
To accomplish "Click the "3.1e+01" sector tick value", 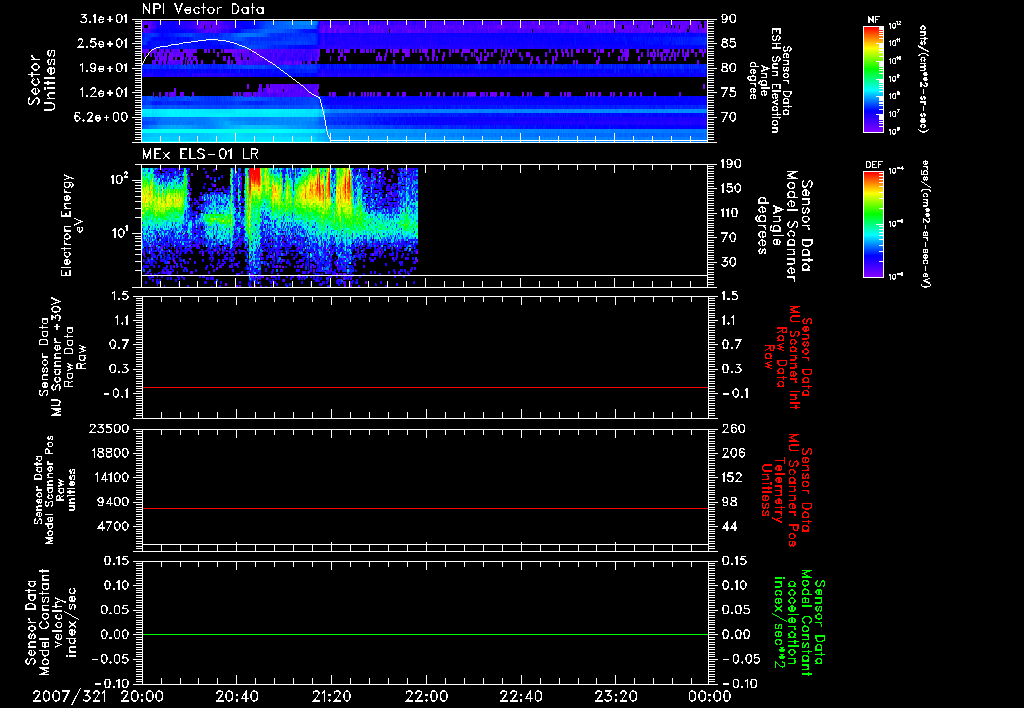I will [x=103, y=19].
